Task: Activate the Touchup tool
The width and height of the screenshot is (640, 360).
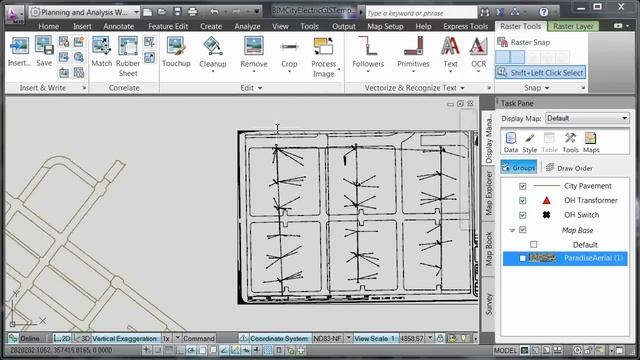Action: click(x=176, y=46)
